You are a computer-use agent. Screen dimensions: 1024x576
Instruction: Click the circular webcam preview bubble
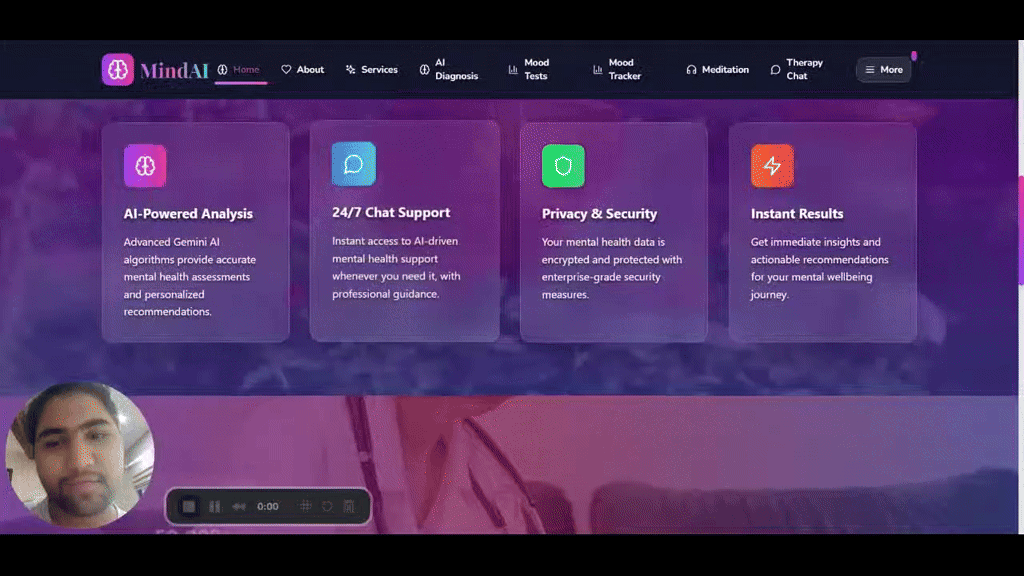tap(80, 455)
